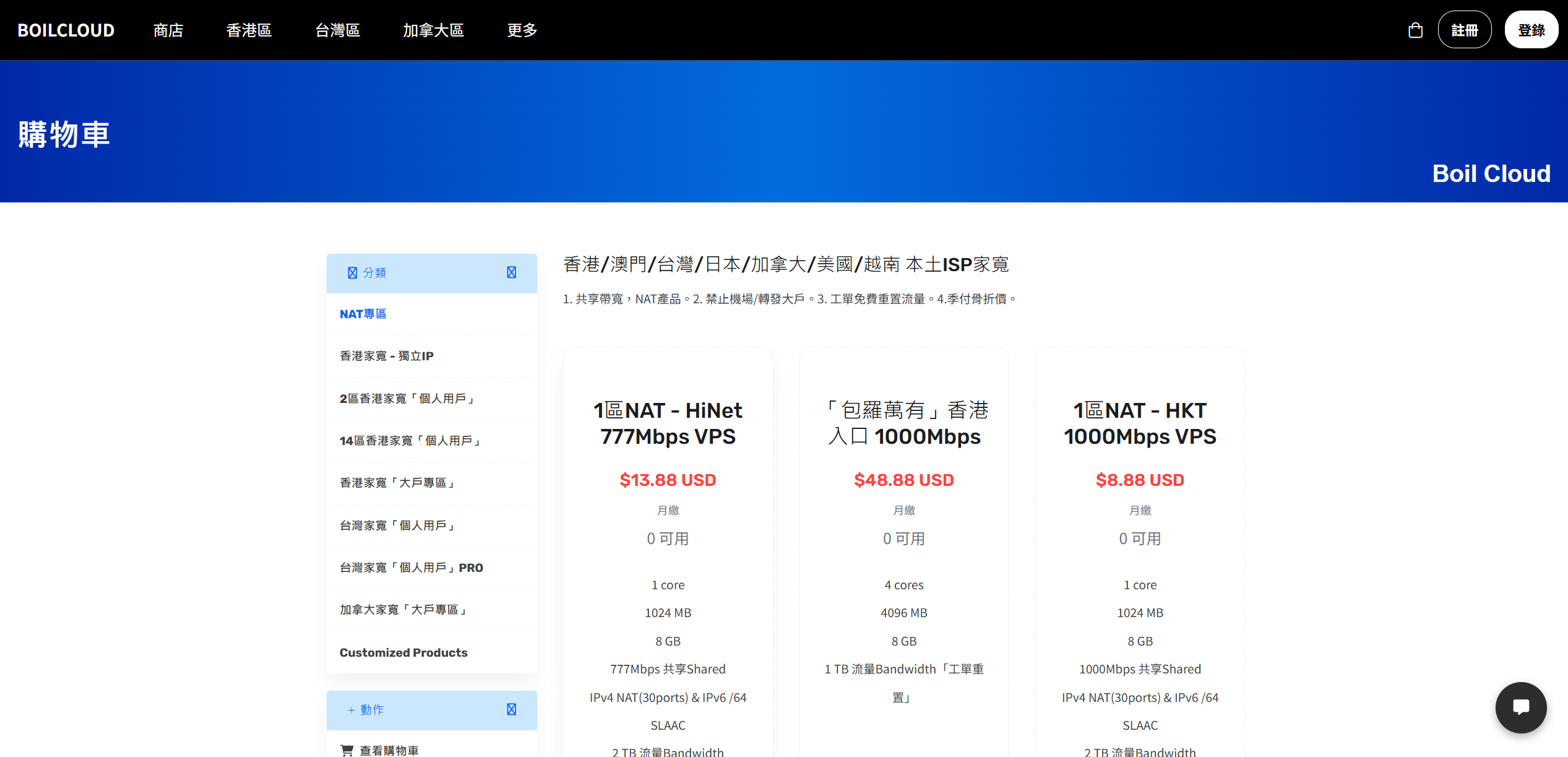Collapse the 動作 actions panel
Screen dimensions: 1568x757
(x=511, y=709)
